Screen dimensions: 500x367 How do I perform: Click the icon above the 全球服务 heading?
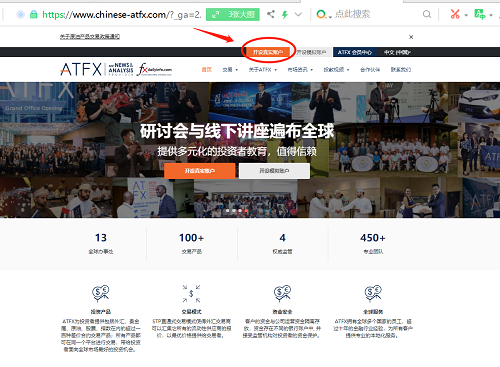pyautogui.click(x=373, y=293)
